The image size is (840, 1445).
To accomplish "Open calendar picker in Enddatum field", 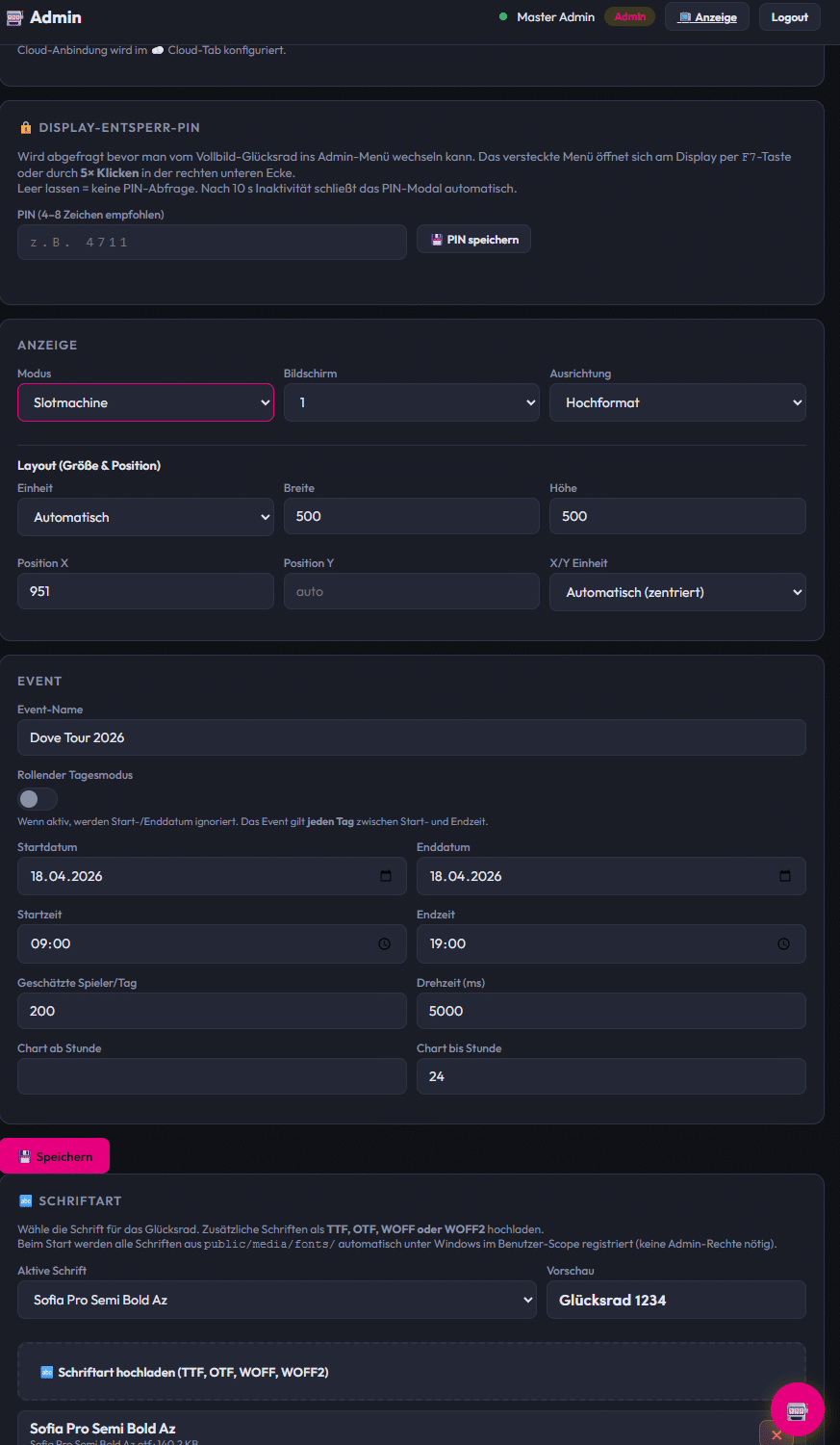I will click(x=785, y=876).
